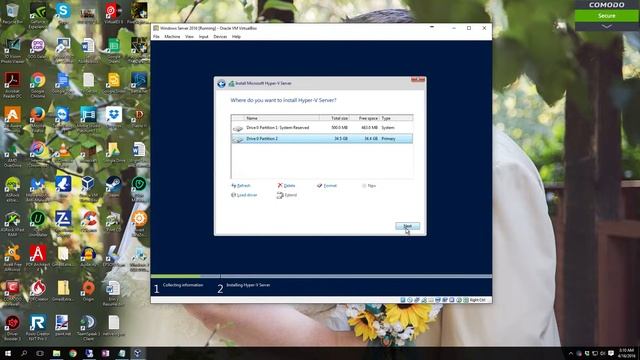This screenshot has height=360, width=640.
Task: Open Acrobat Reader DC shortcut
Action: coord(12,84)
